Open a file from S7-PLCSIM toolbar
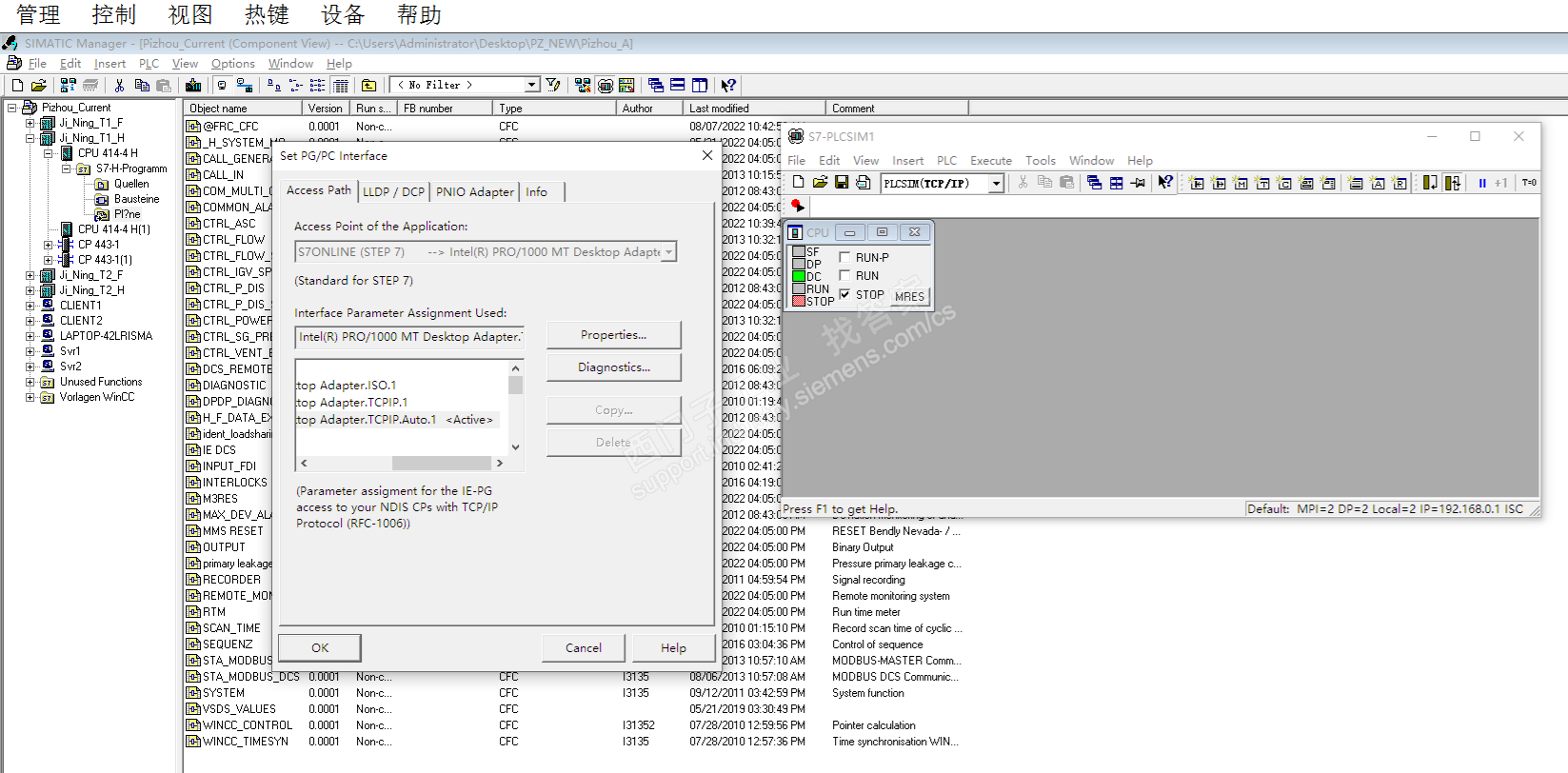This screenshot has width=1568, height=773. click(x=820, y=183)
